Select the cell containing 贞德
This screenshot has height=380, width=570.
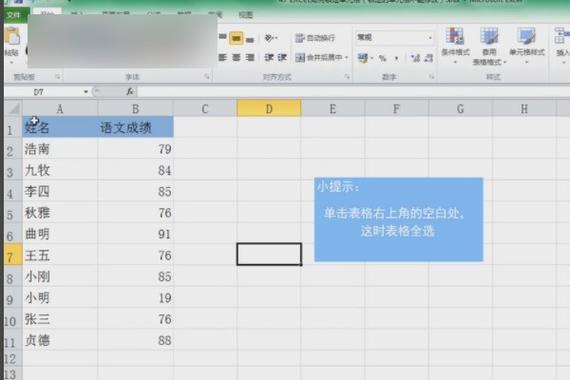coord(60,340)
